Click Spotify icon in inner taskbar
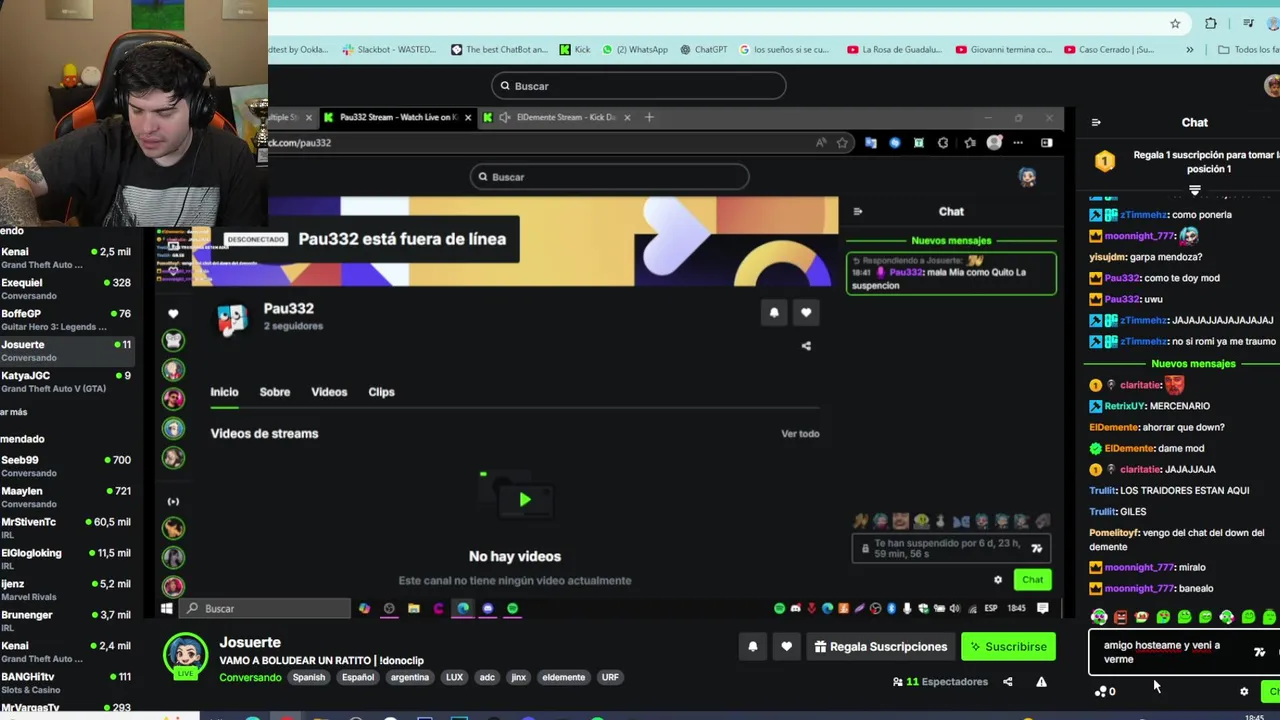This screenshot has height=720, width=1280. (512, 608)
